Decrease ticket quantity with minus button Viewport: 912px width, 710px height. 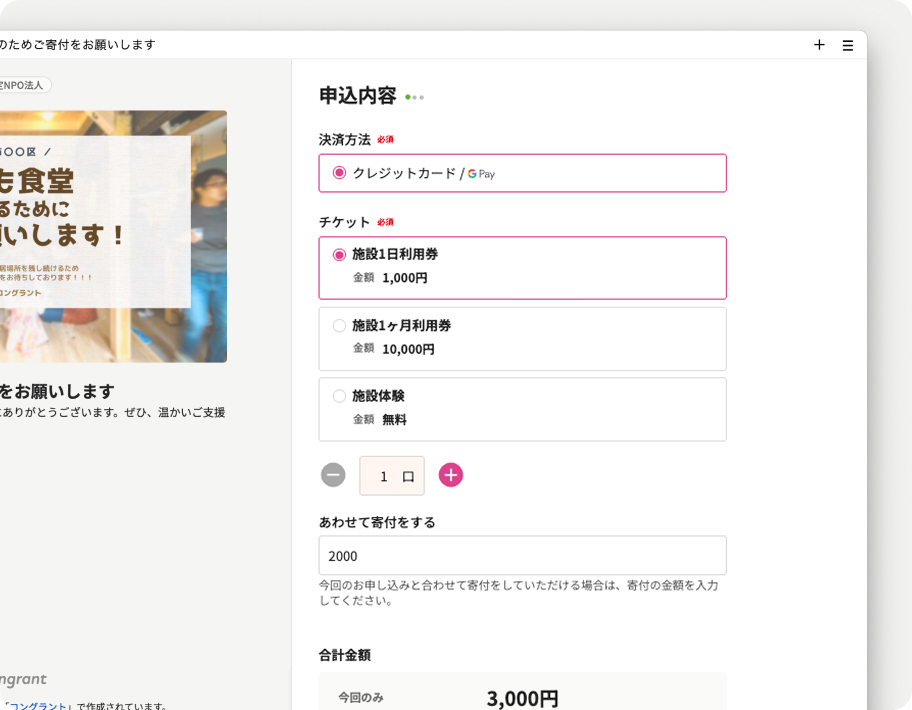[333, 475]
